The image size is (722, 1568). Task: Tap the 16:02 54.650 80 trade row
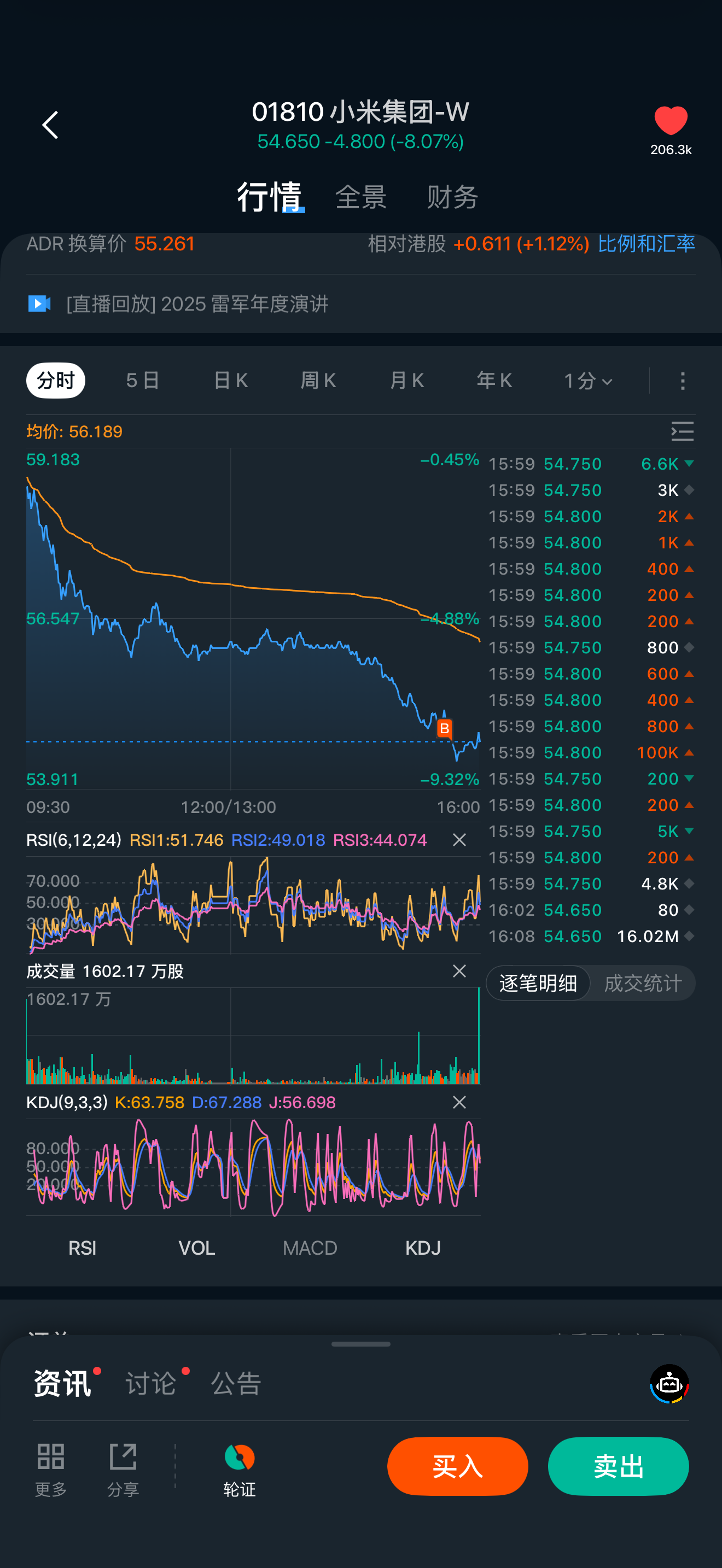(591, 910)
